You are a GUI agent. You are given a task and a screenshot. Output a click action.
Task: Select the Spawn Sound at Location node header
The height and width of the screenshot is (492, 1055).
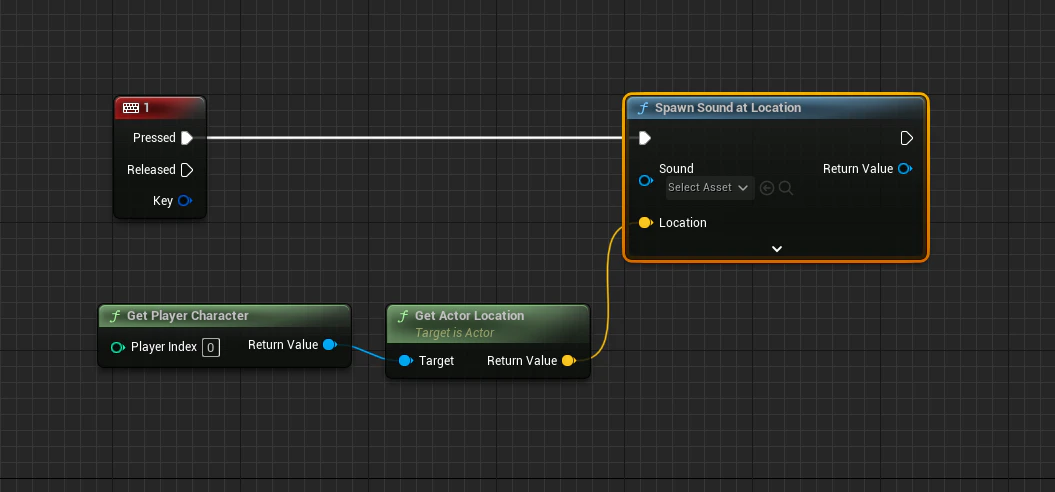[x=776, y=108]
